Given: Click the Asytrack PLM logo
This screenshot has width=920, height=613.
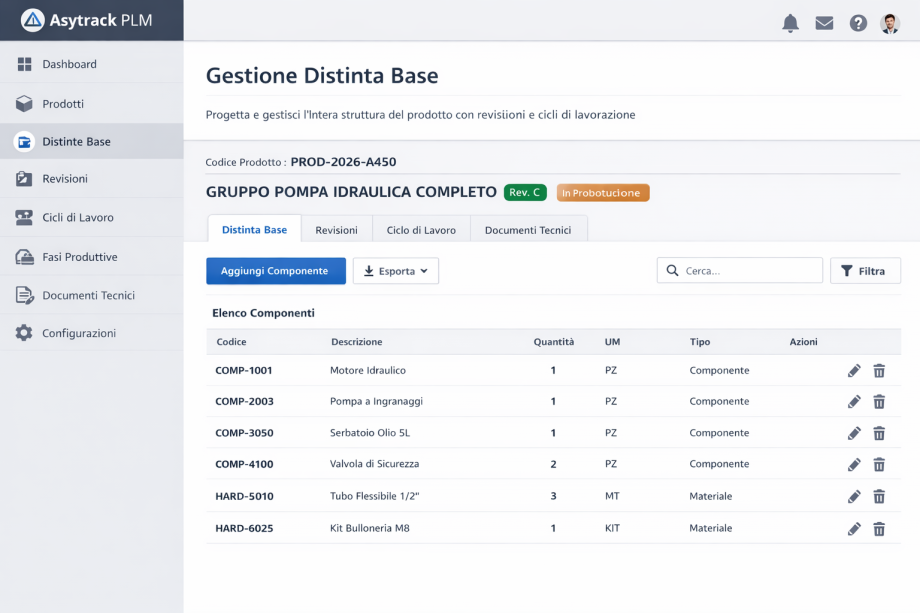Looking at the screenshot, I should pos(86,20).
